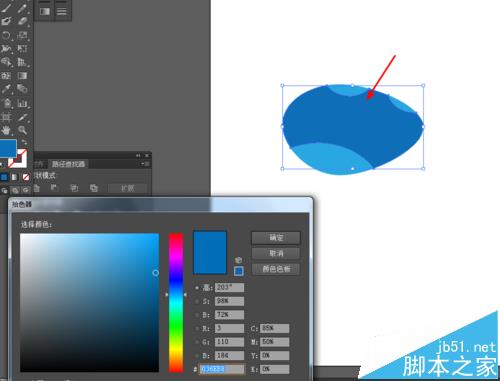
Task: Select the Column Graph tool
Action: [22, 103]
